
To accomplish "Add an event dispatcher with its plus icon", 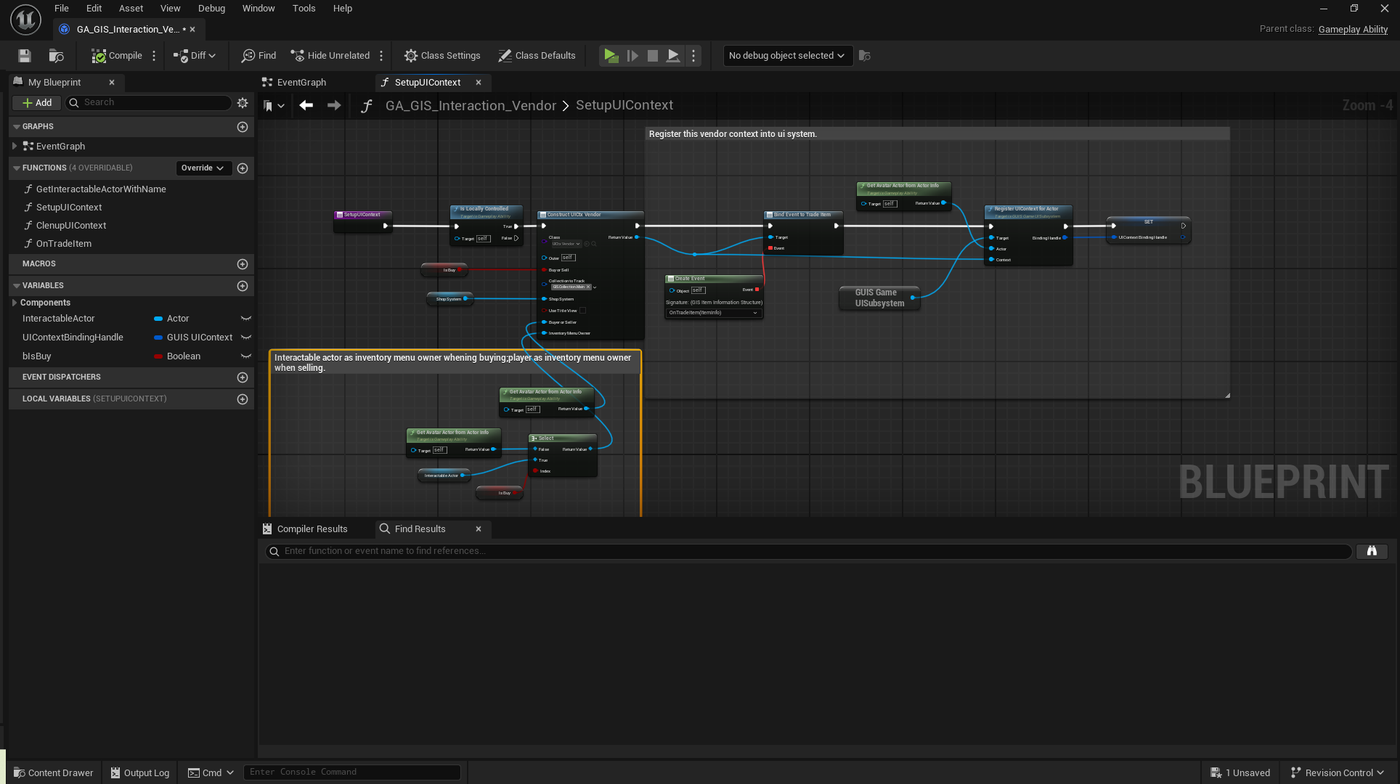I will tap(242, 377).
